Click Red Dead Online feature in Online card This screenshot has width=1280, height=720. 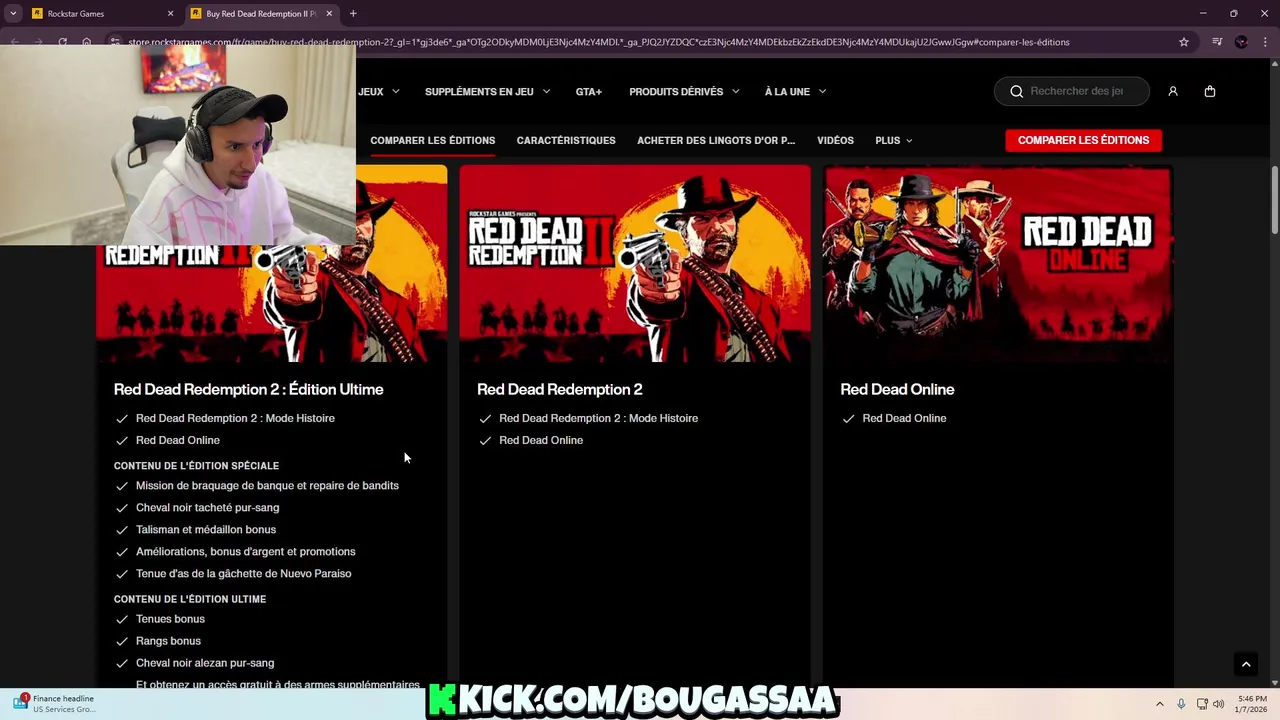(904, 418)
